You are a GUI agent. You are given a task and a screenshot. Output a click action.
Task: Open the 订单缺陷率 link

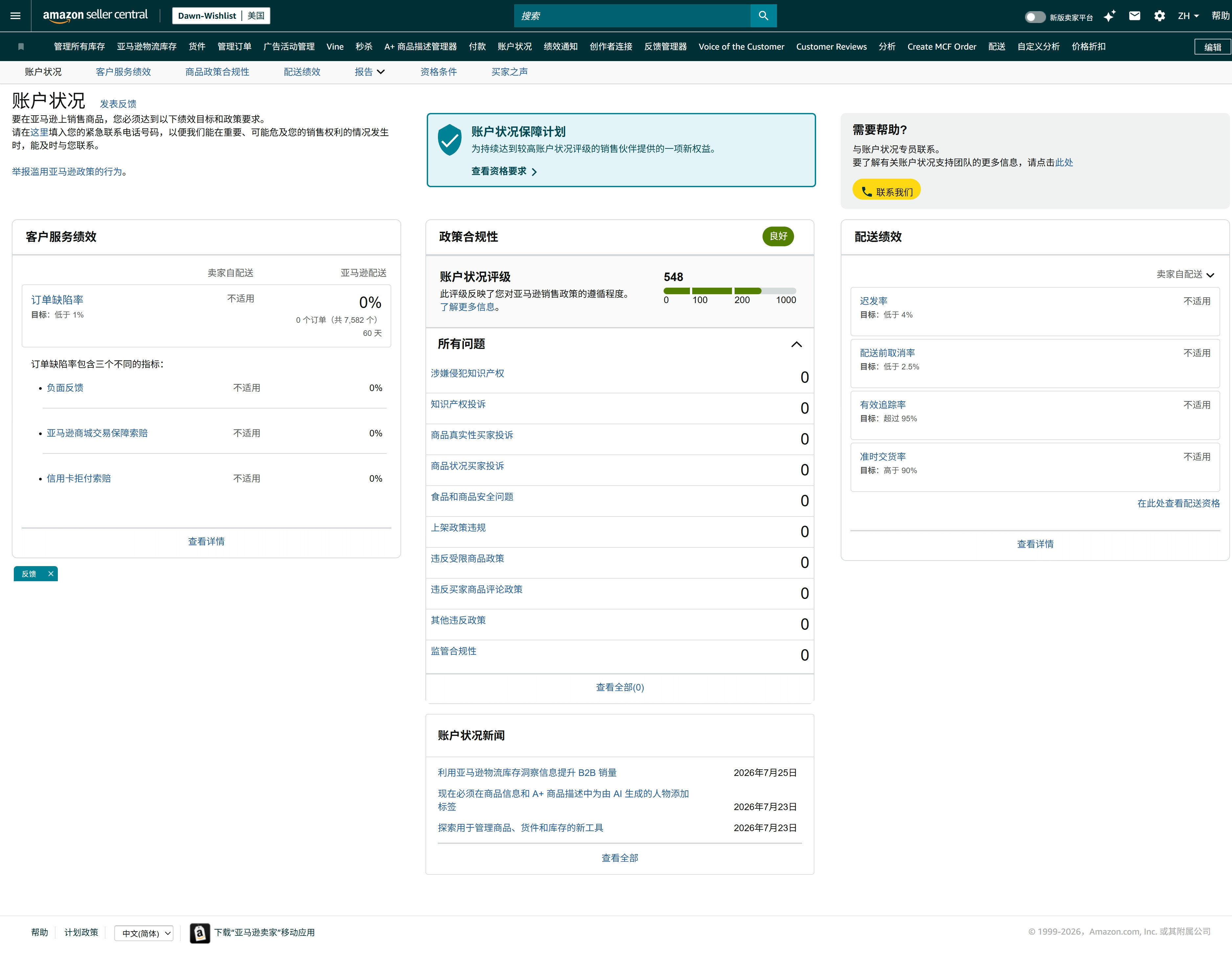pos(57,300)
